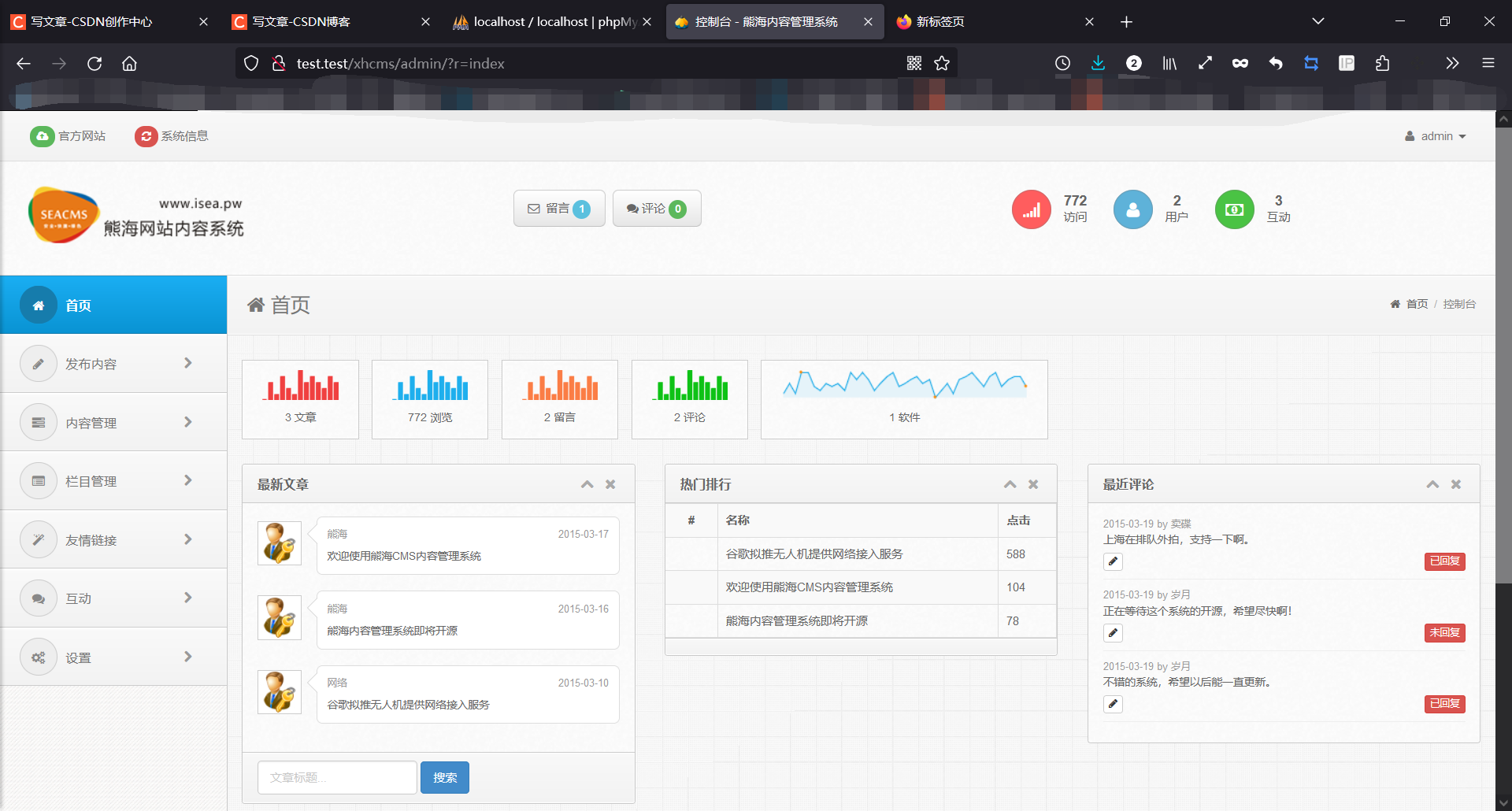
Task: Click the 搜索 search button
Action: [444, 777]
